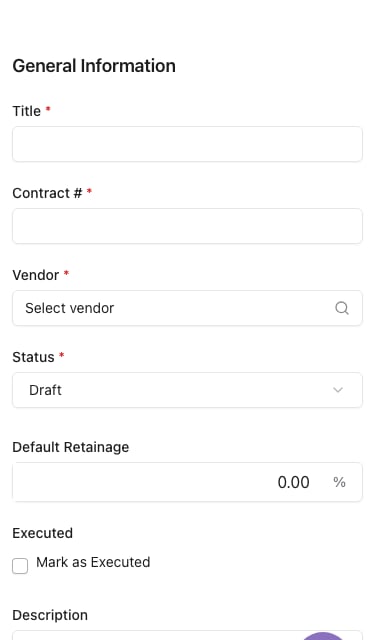Click the purple floating circular button
The image size is (375, 640).
[x=323, y=636]
